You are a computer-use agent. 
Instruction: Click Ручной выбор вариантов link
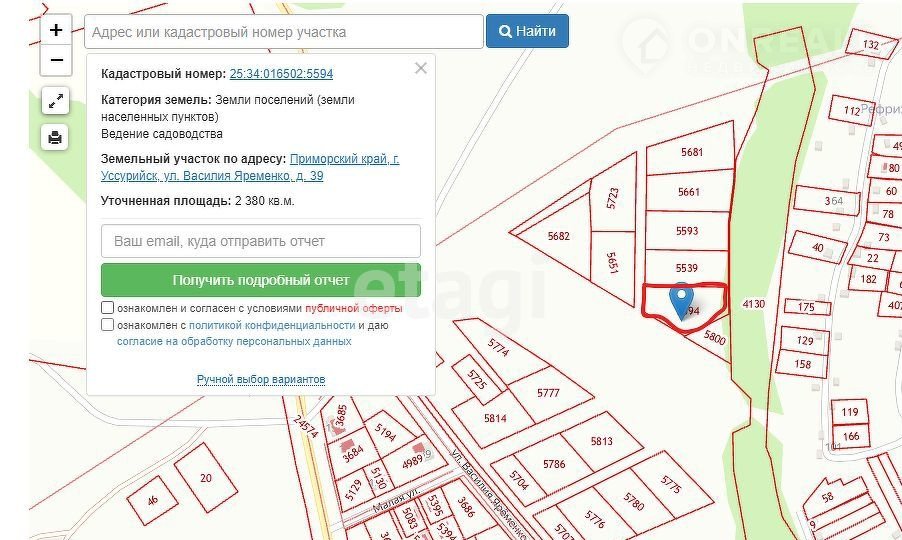coord(261,379)
